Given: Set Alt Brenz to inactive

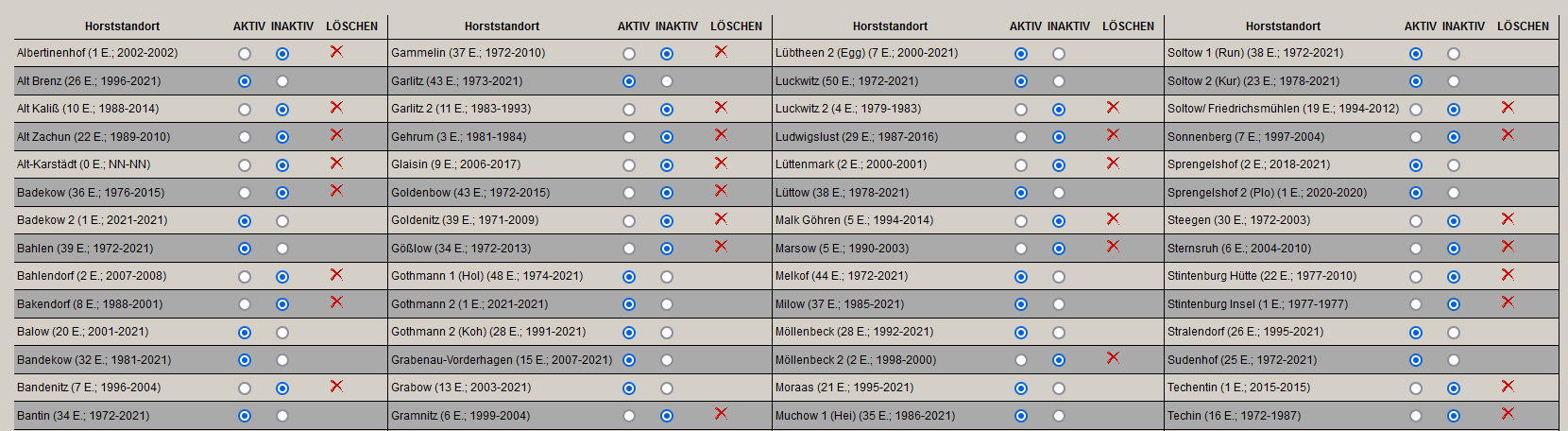Looking at the screenshot, I should [x=282, y=81].
